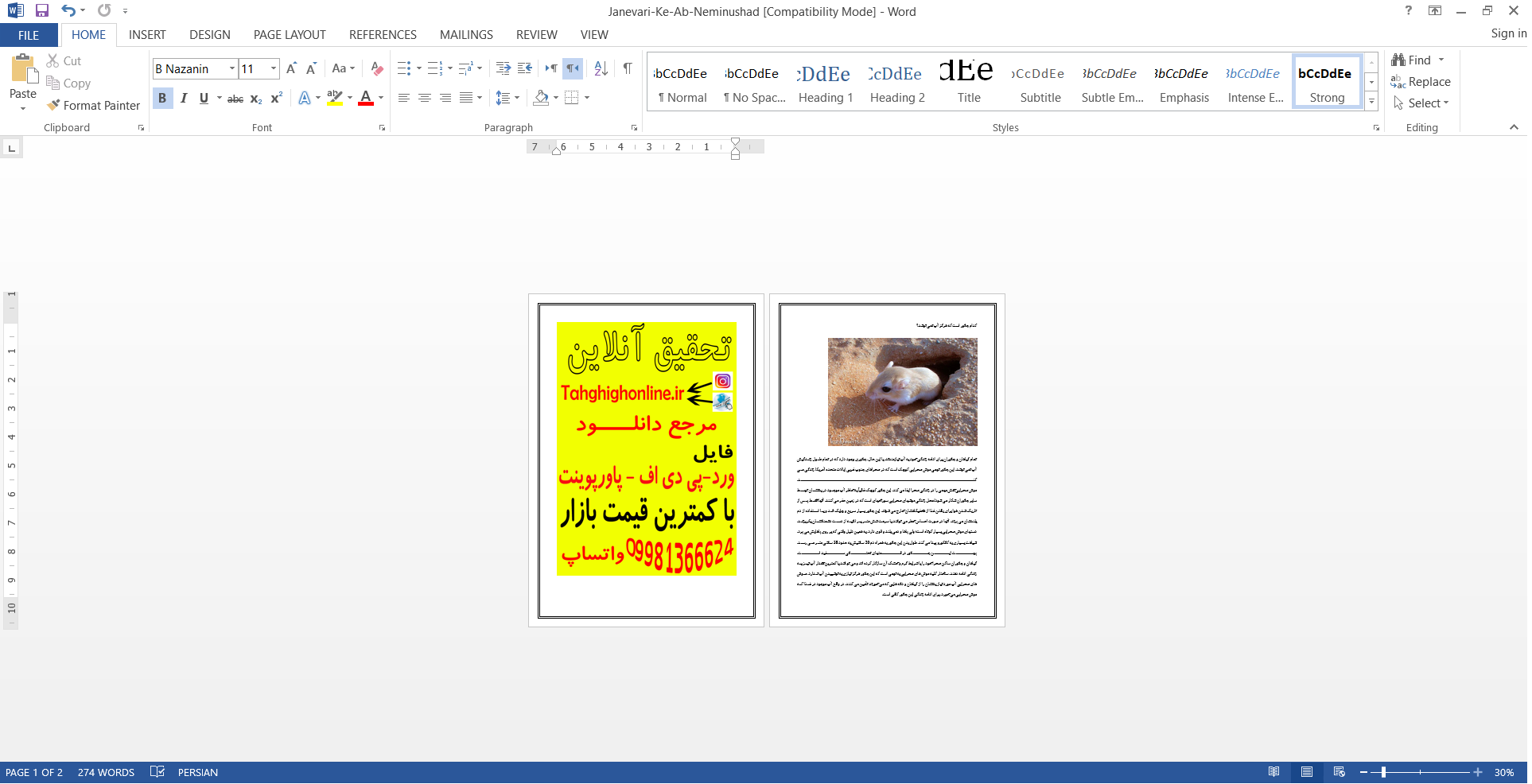Screen dimensions: 1532x784
Task: Adjust the zoom slider handle
Action: 1383,772
